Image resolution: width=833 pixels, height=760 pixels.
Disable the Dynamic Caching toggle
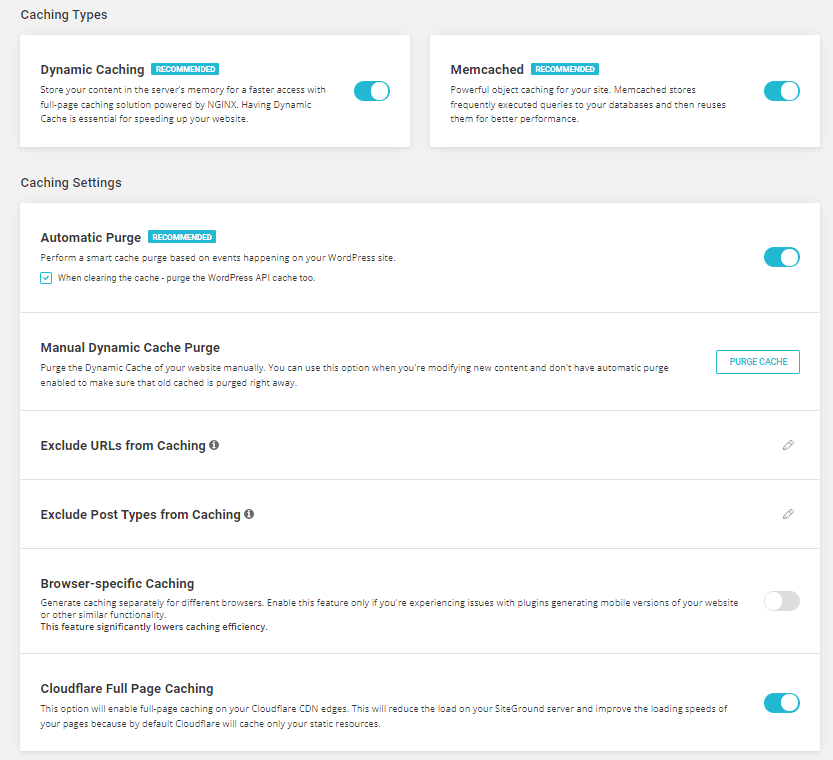tap(372, 91)
